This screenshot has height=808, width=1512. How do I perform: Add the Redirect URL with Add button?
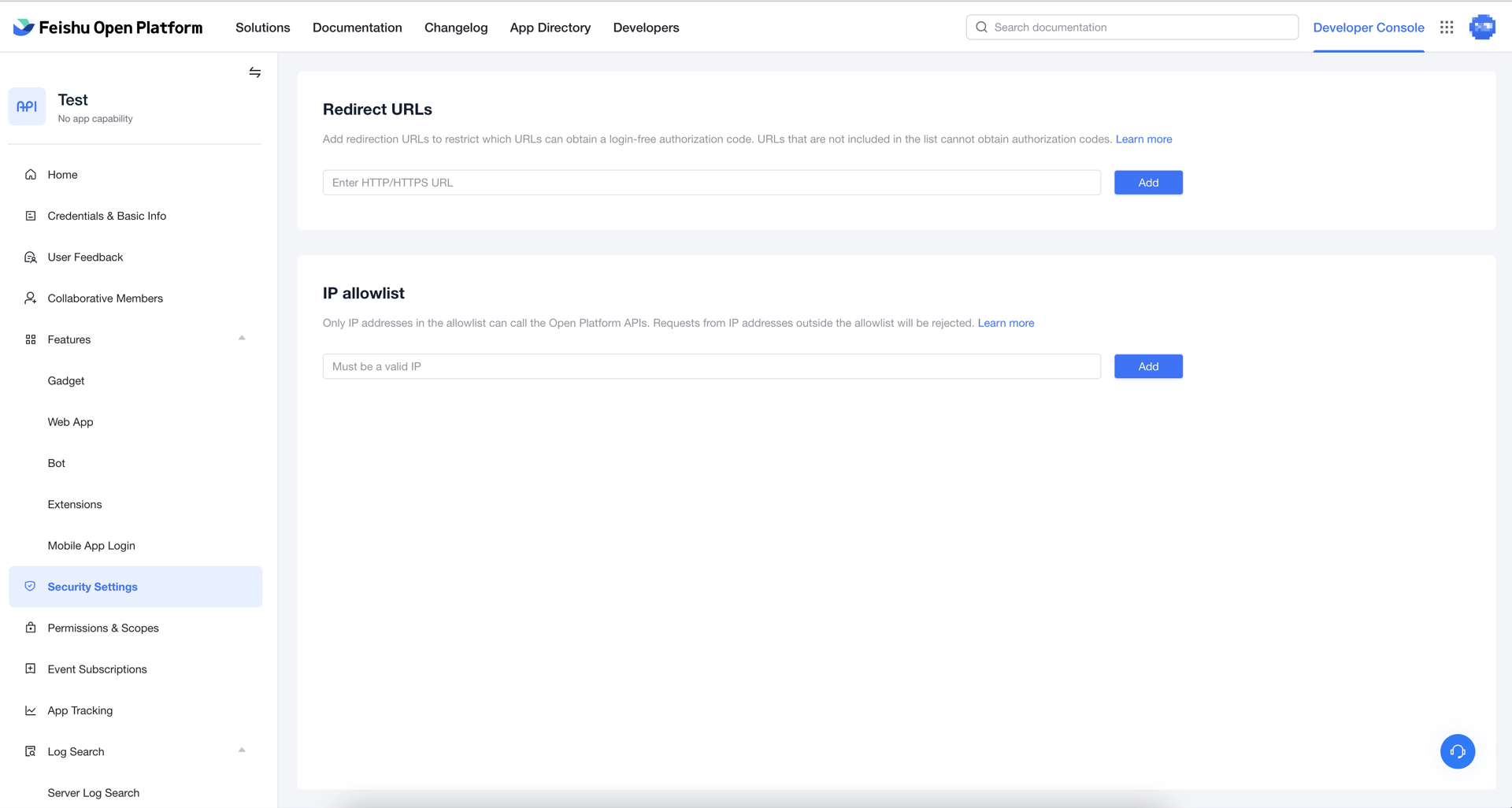point(1147,183)
